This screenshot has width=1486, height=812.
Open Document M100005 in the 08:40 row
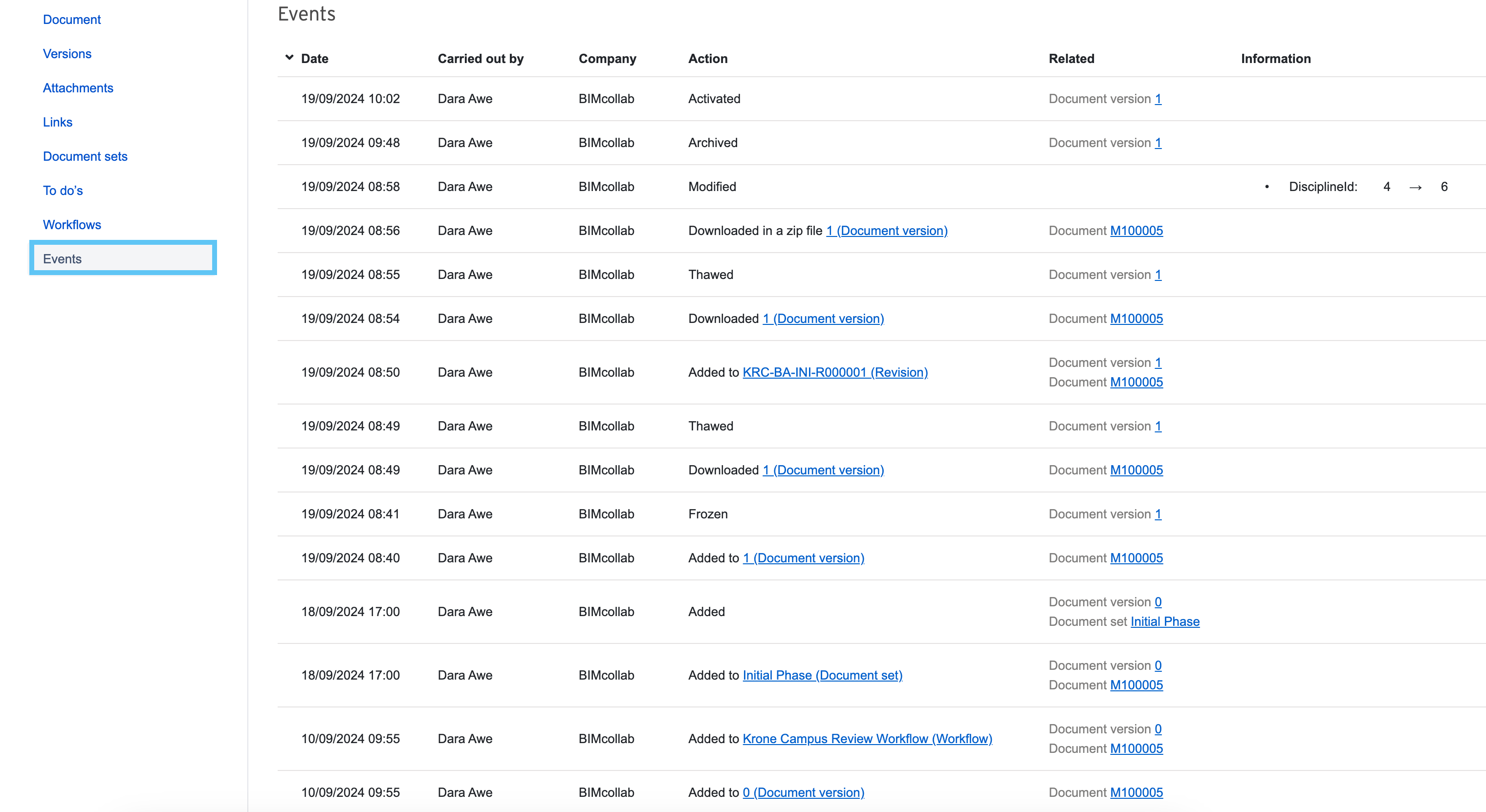(x=1136, y=557)
